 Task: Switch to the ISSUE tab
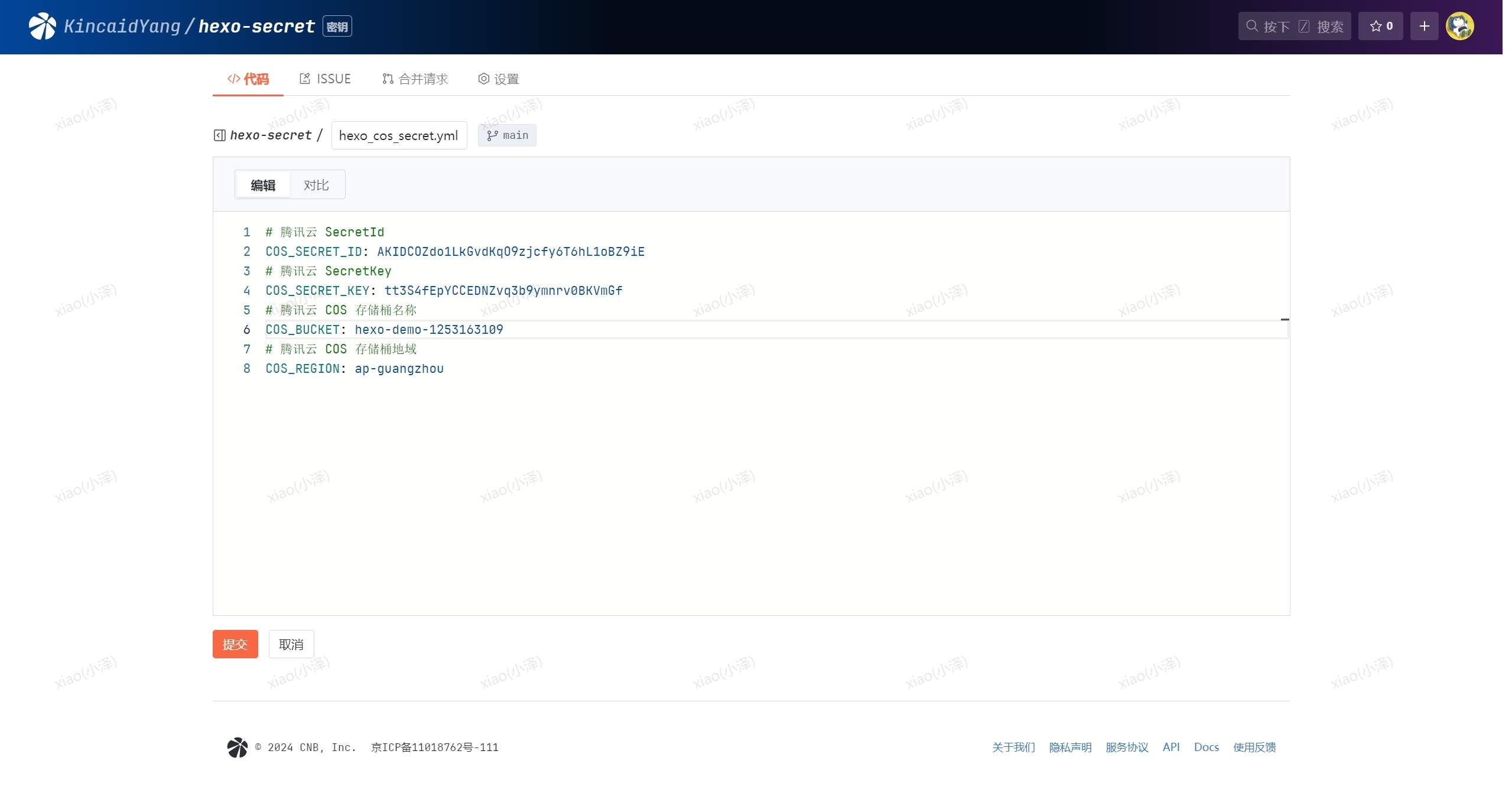tap(326, 79)
